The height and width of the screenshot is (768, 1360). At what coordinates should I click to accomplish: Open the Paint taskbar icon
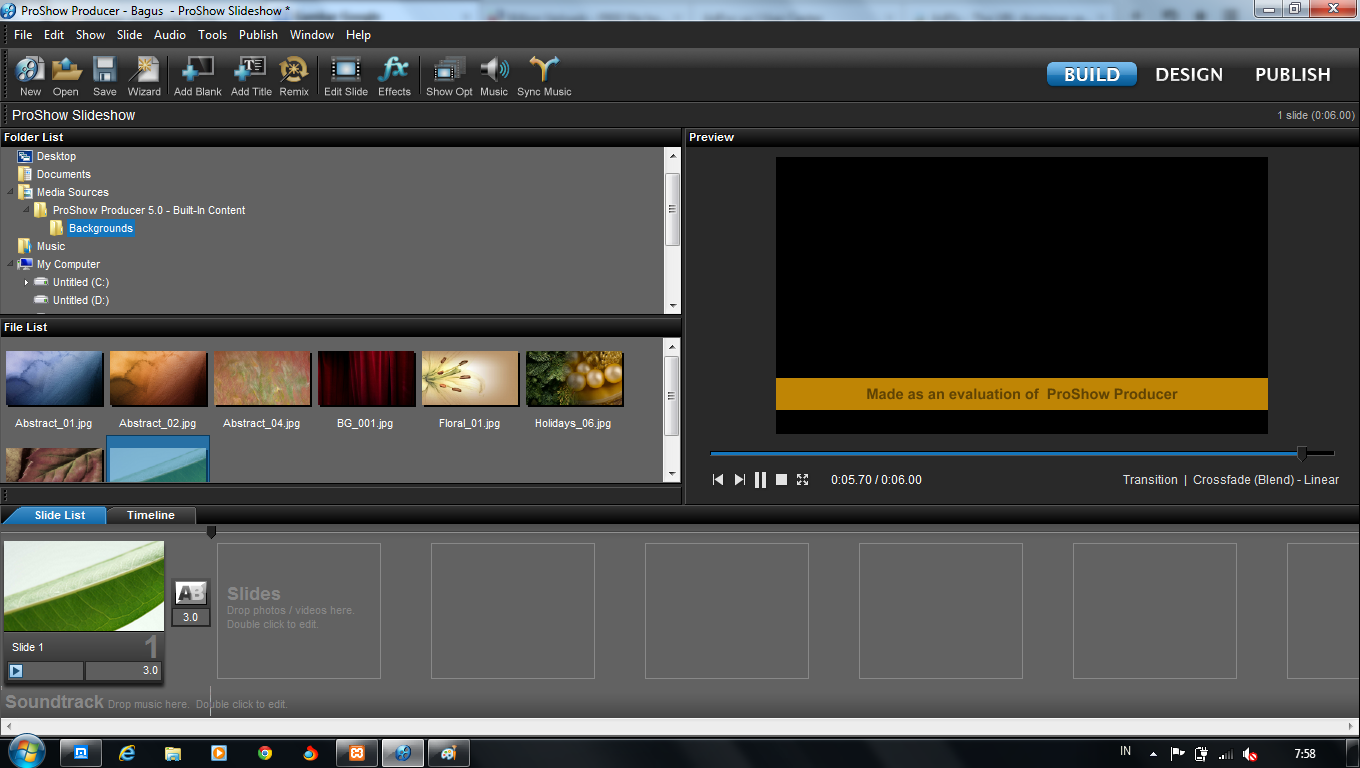tap(449, 753)
